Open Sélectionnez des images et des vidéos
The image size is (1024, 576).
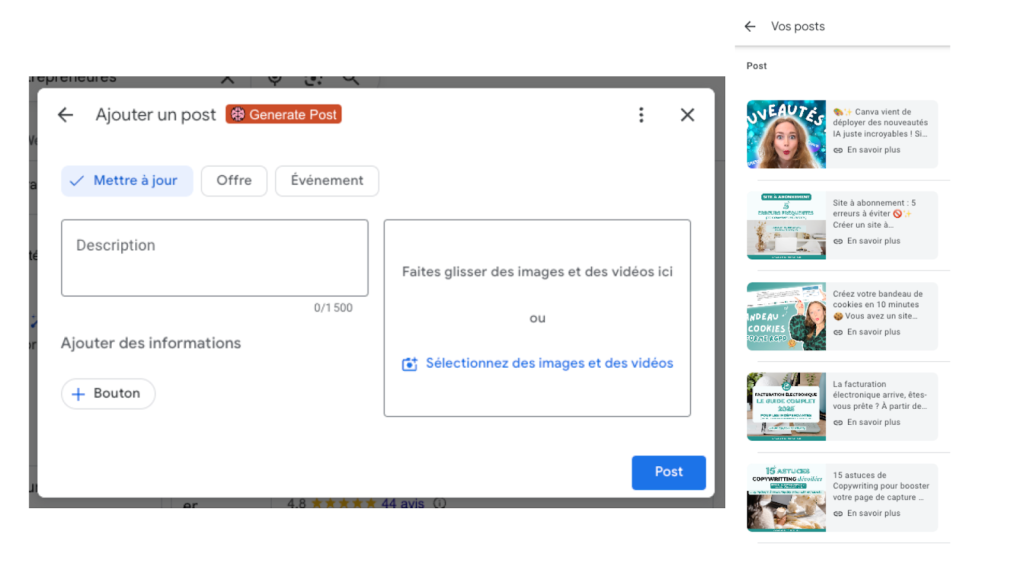pos(550,364)
